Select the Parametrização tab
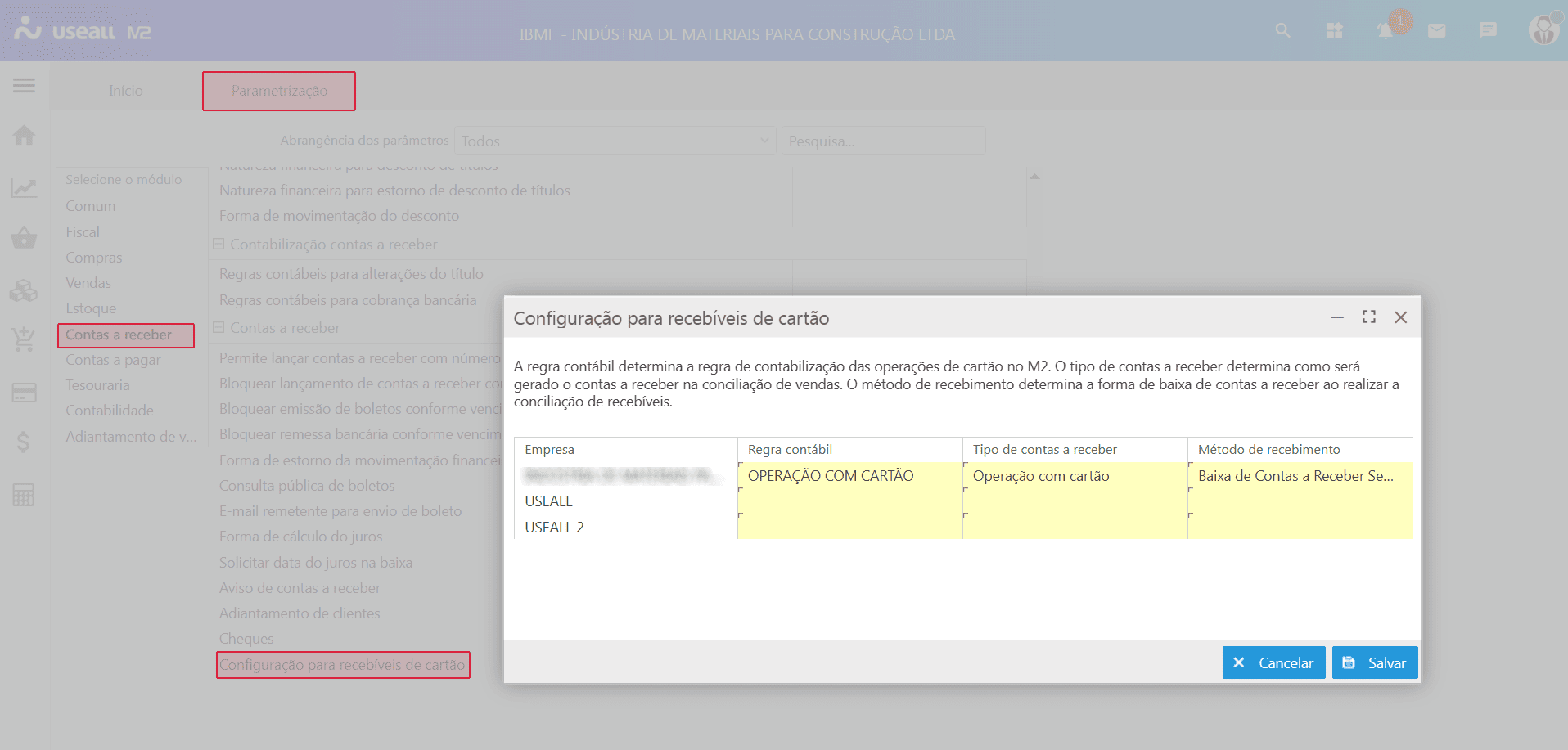This screenshot has width=1568, height=750. pyautogui.click(x=279, y=91)
